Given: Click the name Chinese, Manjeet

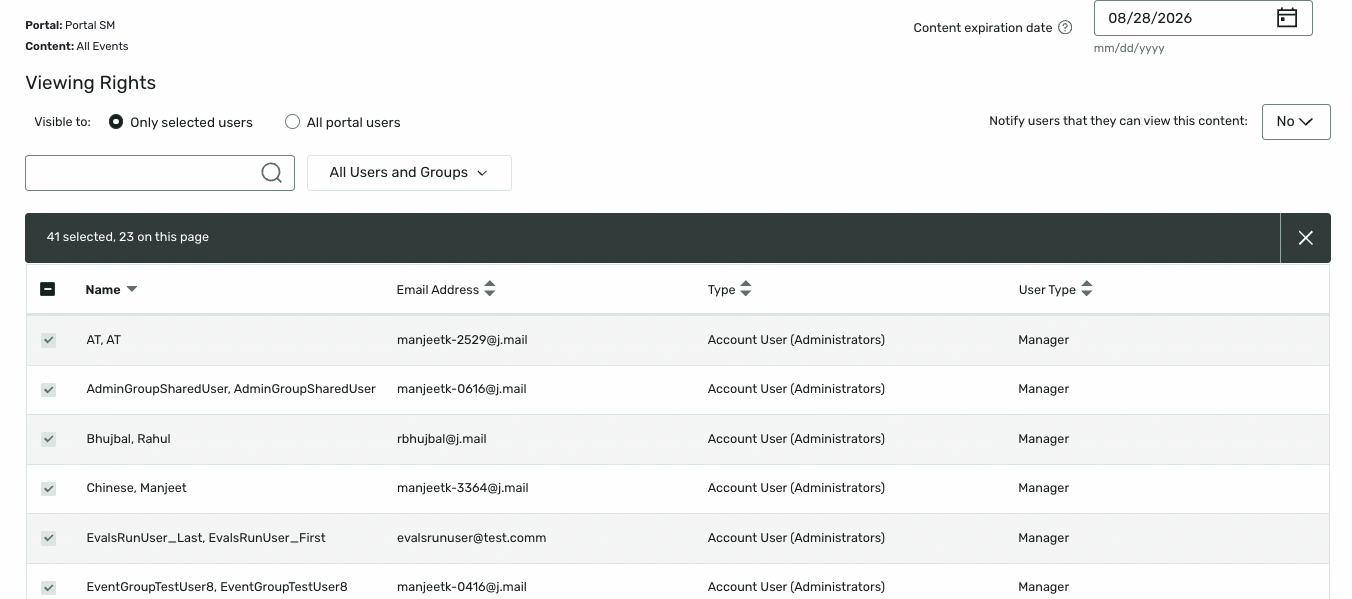Looking at the screenshot, I should tap(137, 488).
